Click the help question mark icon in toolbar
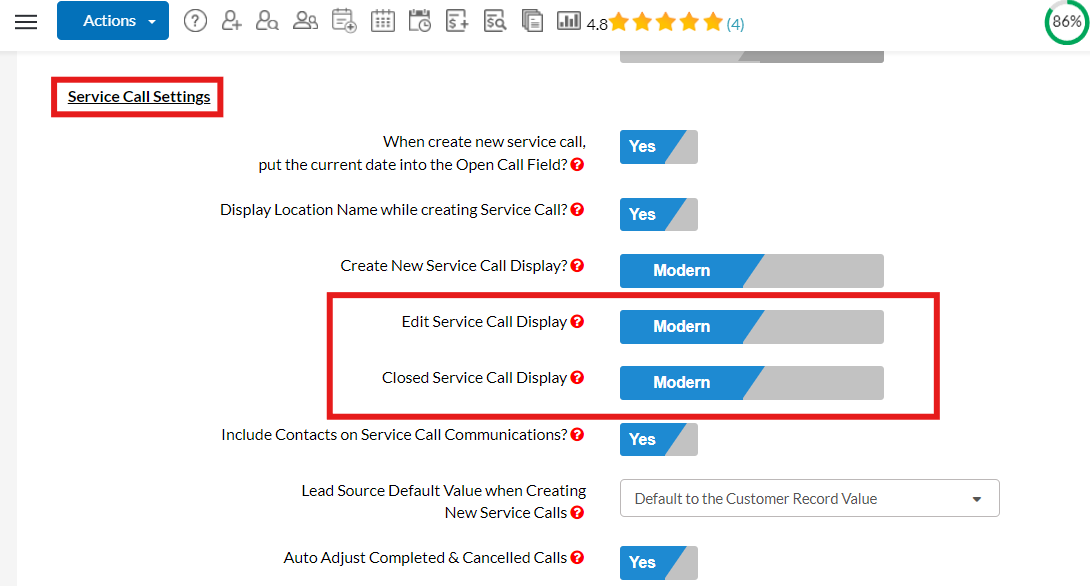The width and height of the screenshot is (1090, 586). tap(195, 21)
